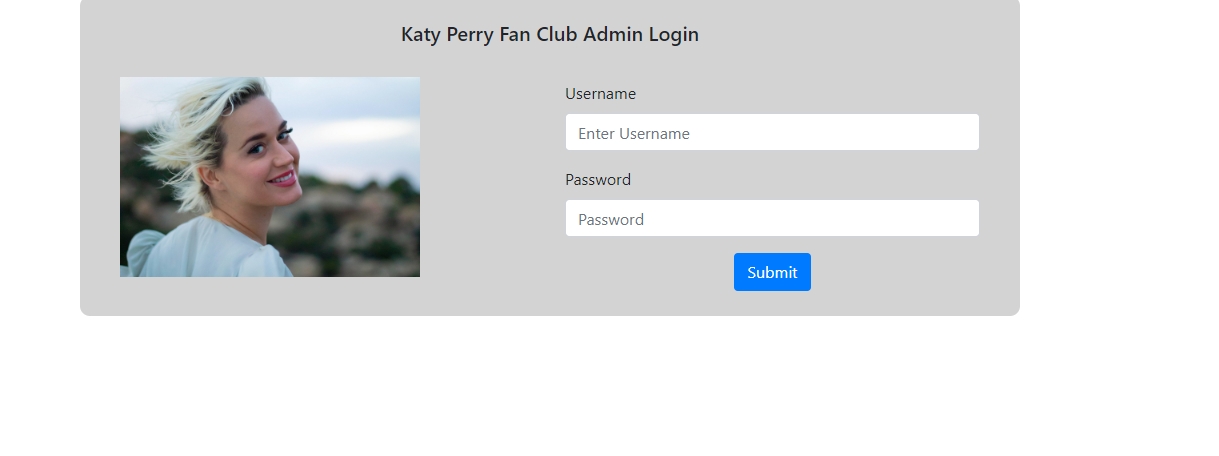Click the Enter Username input field
Screen dimensions: 1219x456
tap(771, 133)
